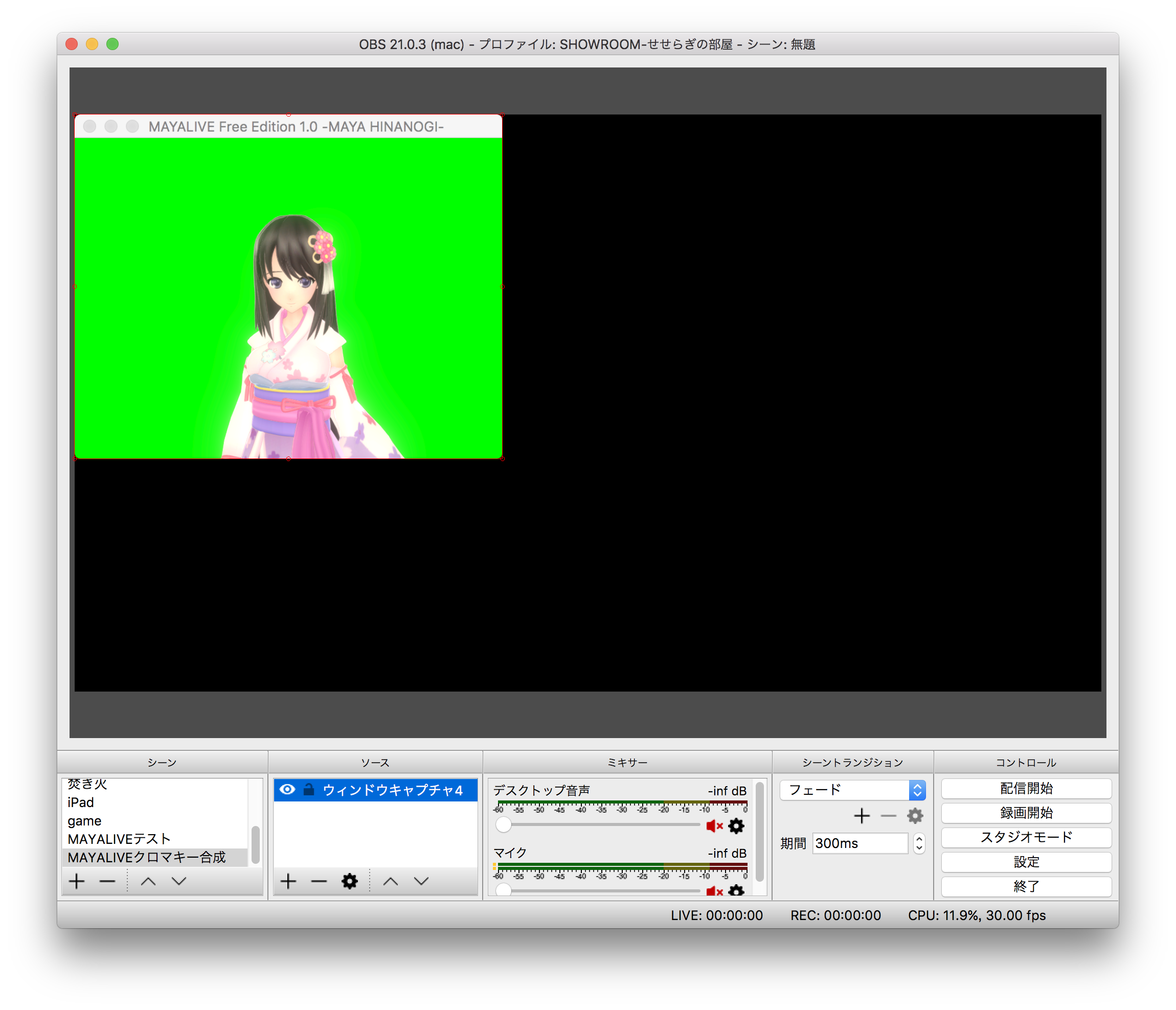Screen dimensions: 1176x1010
Task: Add a transition with plus icon
Action: (862, 816)
